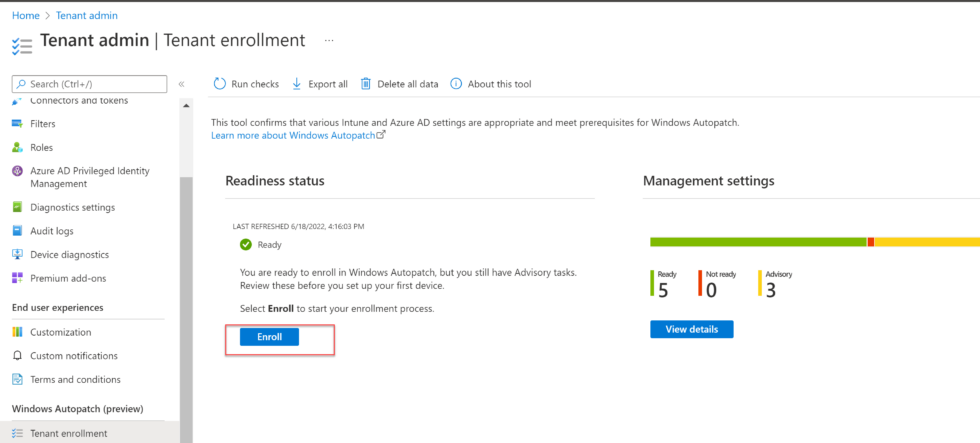The image size is (980, 443).
Task: Click green Ready segment of status bar
Action: 758,242
